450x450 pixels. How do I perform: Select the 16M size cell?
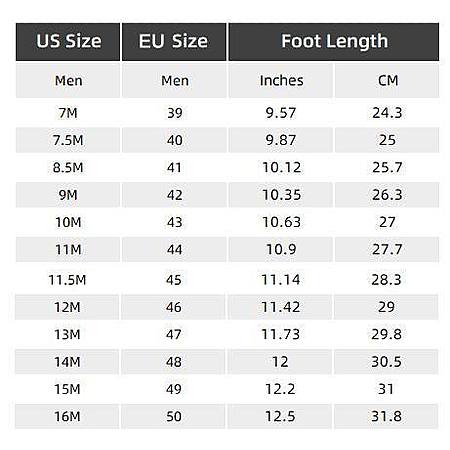click(68, 416)
